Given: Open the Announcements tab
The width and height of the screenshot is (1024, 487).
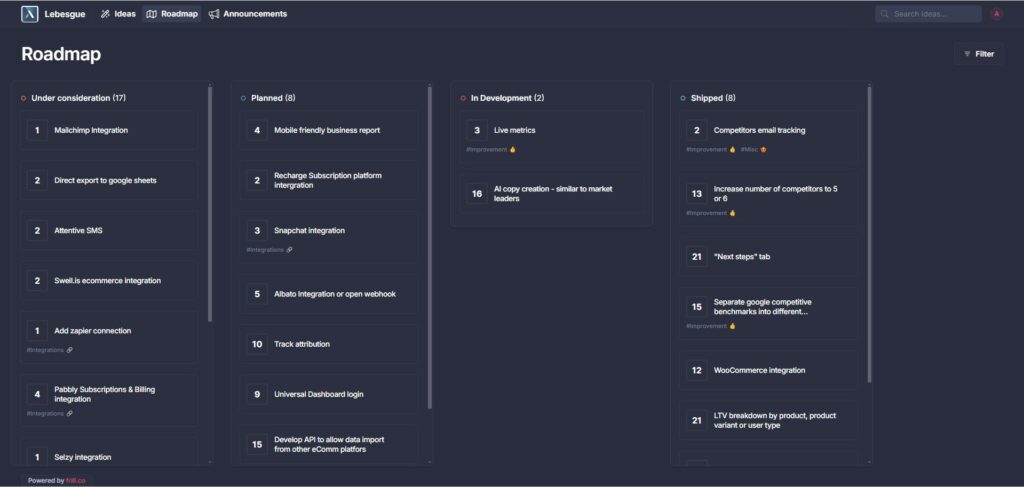Looking at the screenshot, I should 248,14.
